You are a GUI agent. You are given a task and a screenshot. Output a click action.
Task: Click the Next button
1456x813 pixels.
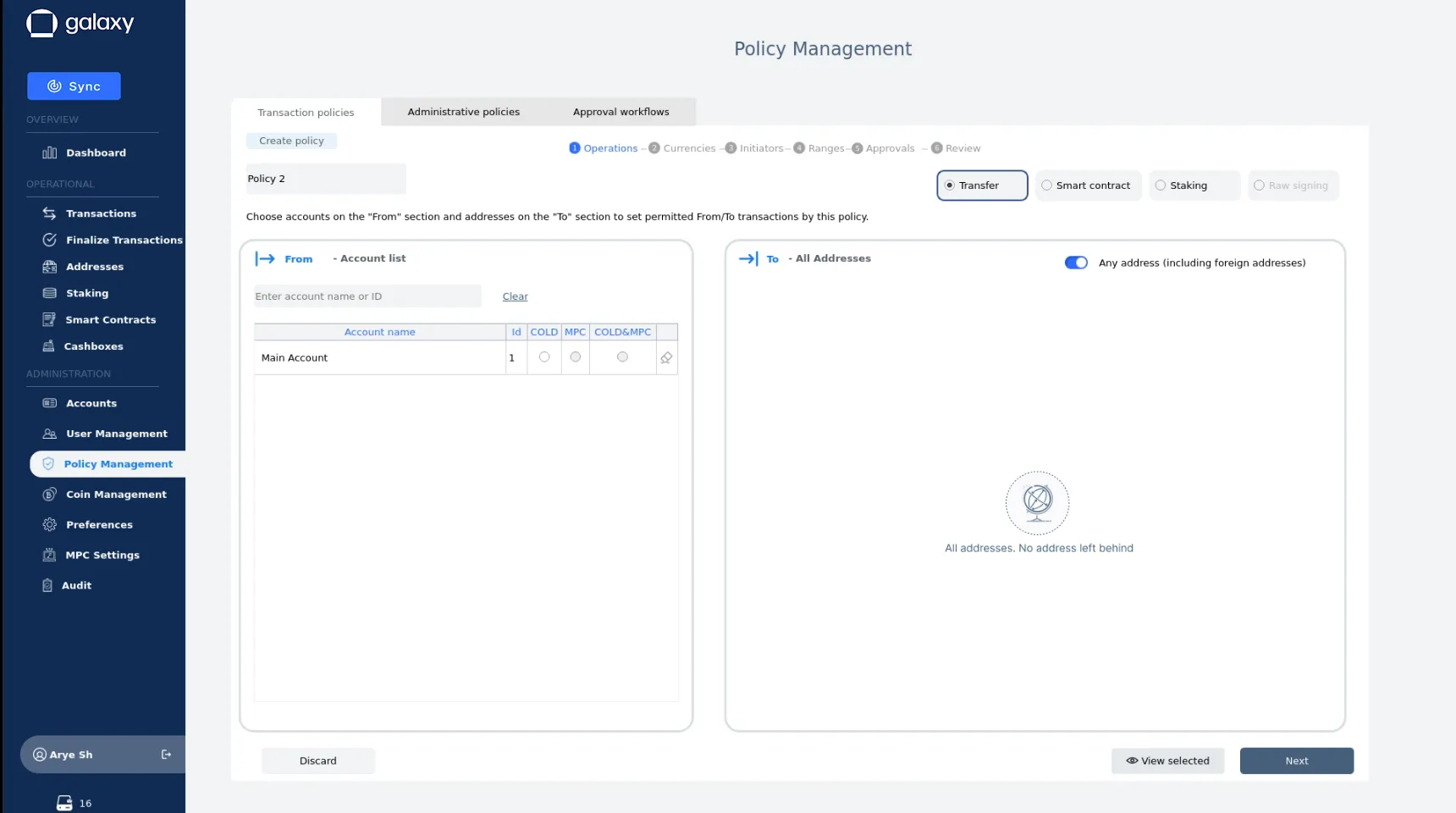coord(1296,760)
